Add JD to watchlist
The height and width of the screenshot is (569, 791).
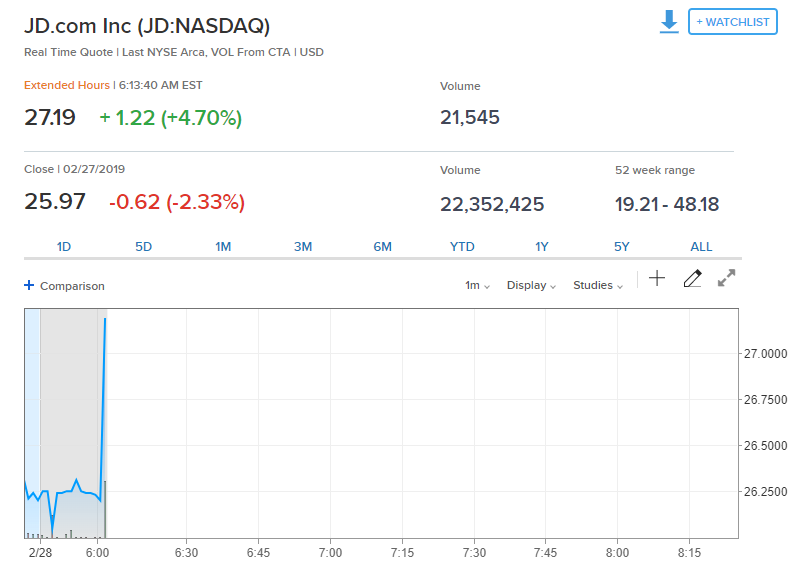point(732,22)
